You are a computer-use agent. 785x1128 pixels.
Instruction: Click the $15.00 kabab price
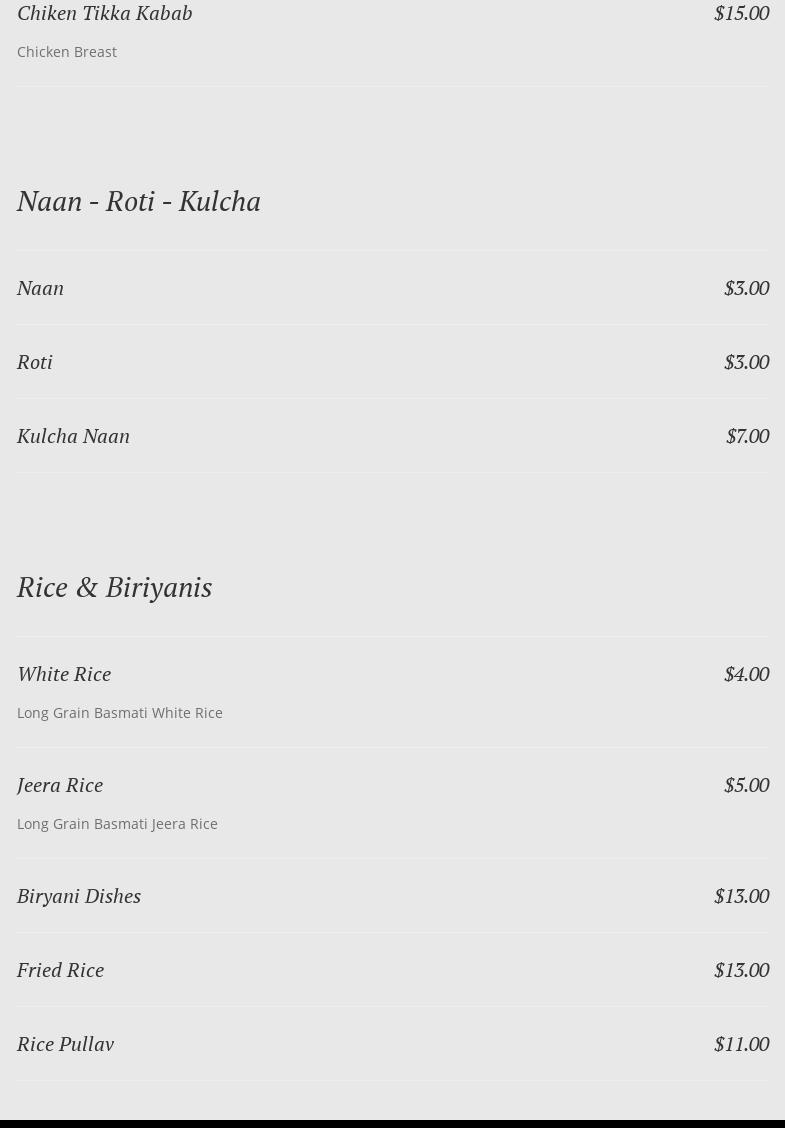(x=741, y=13)
